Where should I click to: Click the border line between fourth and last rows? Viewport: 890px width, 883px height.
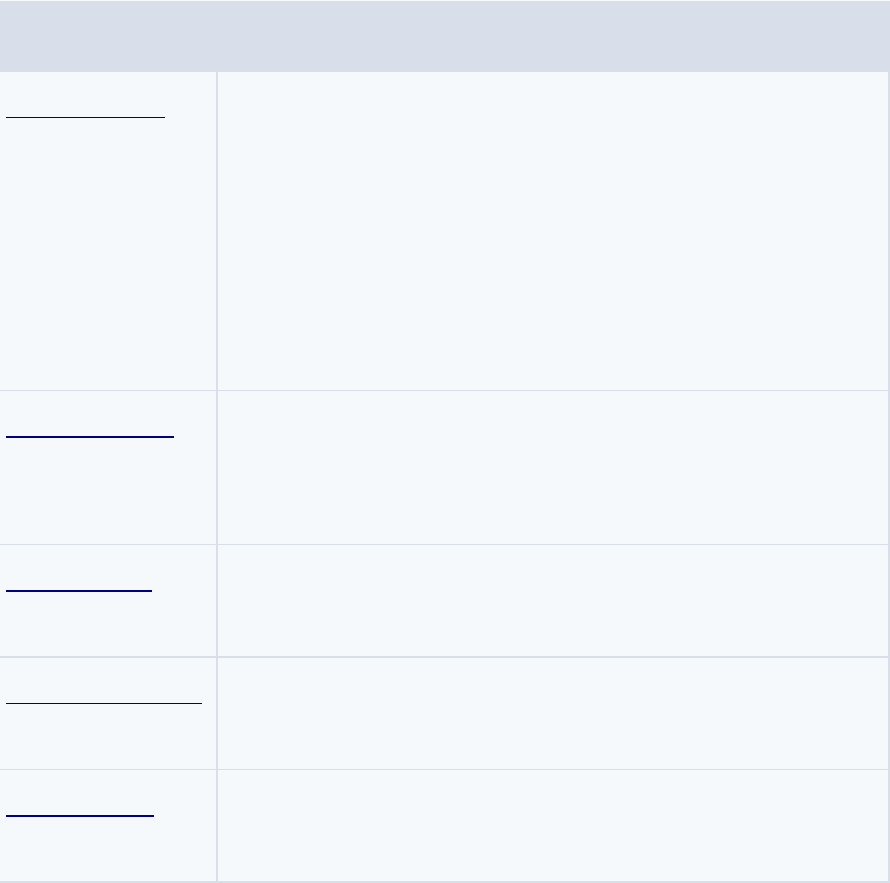(x=444, y=770)
